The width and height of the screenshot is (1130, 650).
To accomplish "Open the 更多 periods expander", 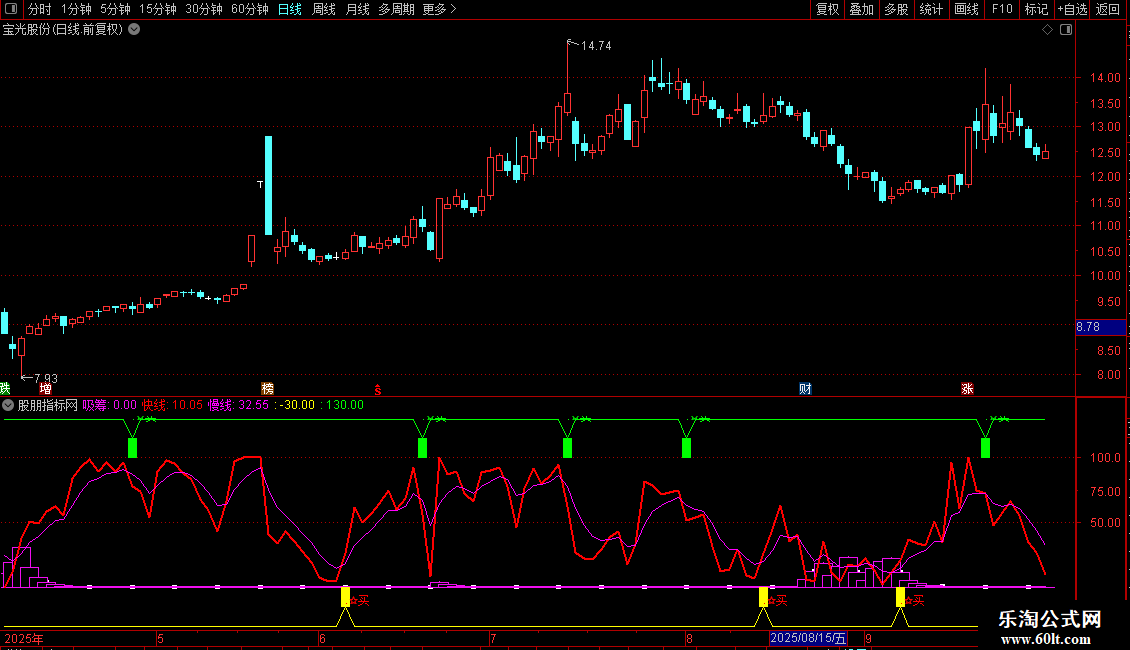I will pyautogui.click(x=439, y=9).
